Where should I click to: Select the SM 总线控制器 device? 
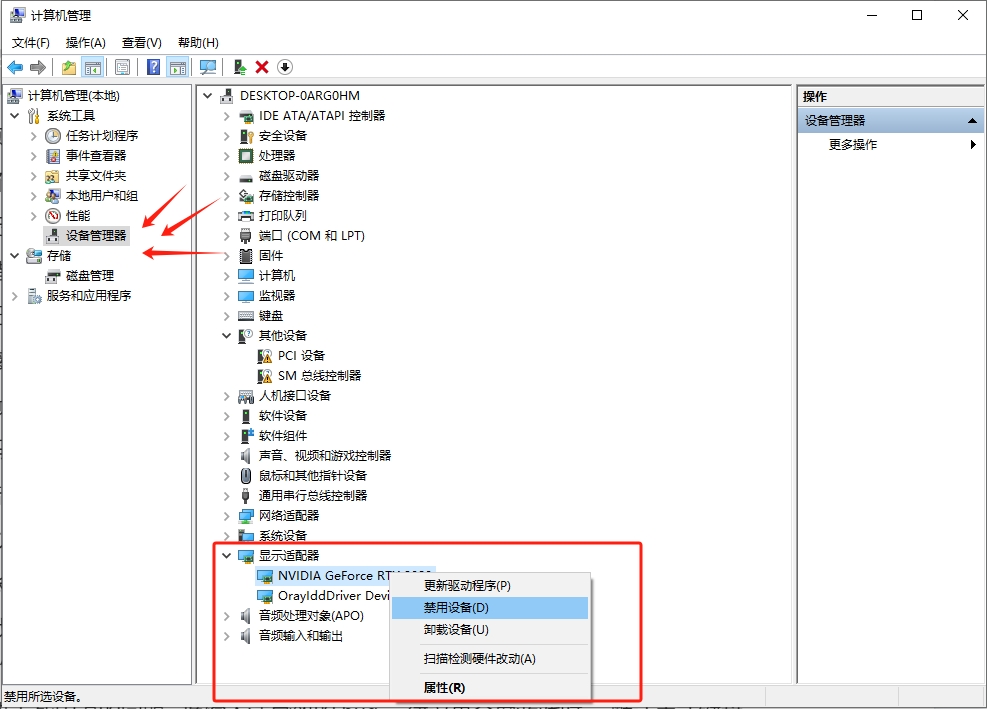pyautogui.click(x=319, y=376)
